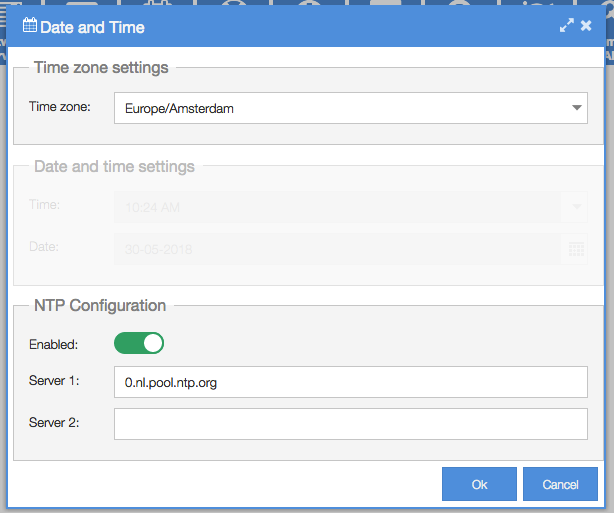
Task: Click the Ok button
Action: pyautogui.click(x=479, y=484)
